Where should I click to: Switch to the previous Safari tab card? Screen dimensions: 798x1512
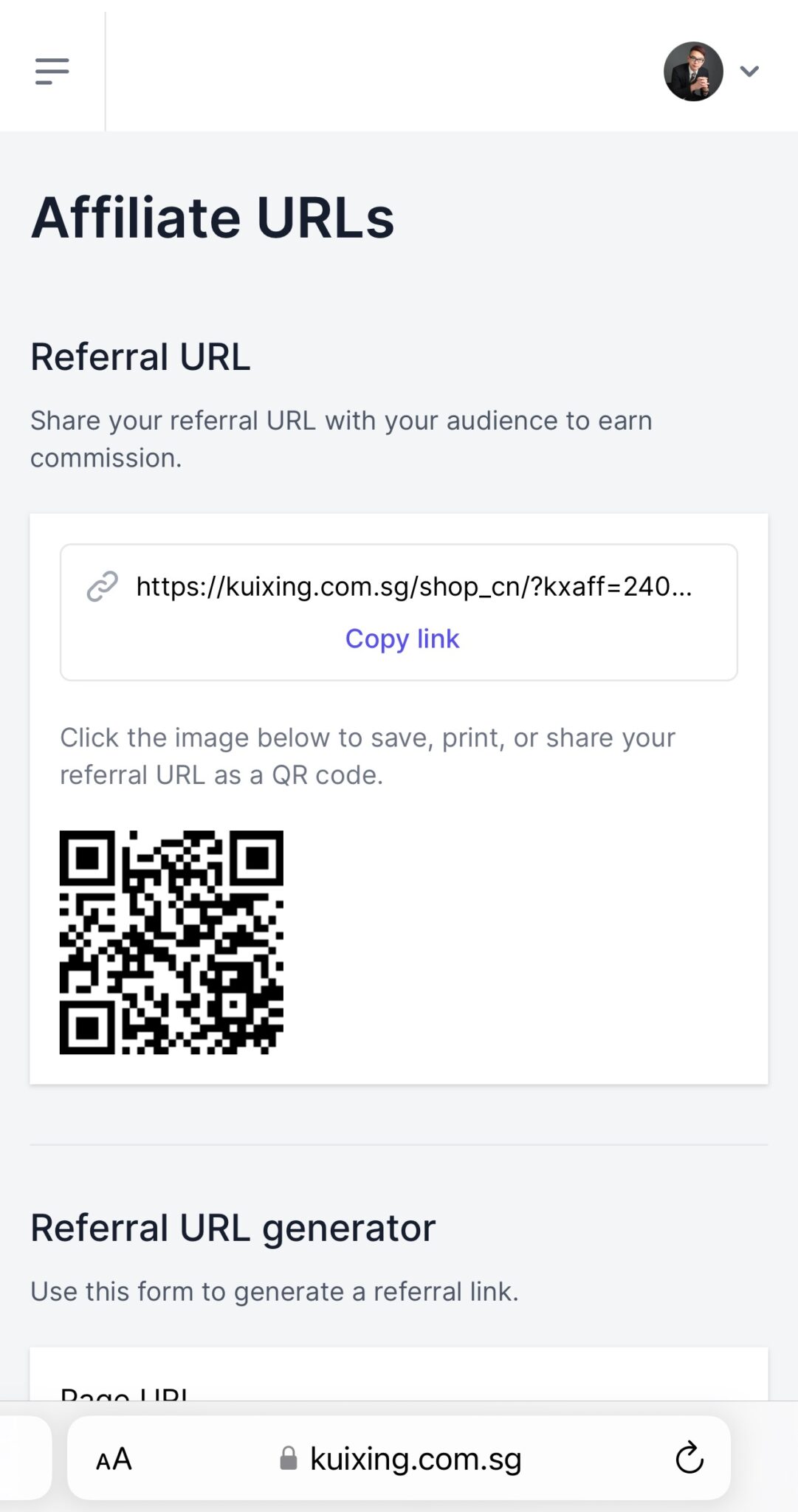click(x=24, y=1457)
